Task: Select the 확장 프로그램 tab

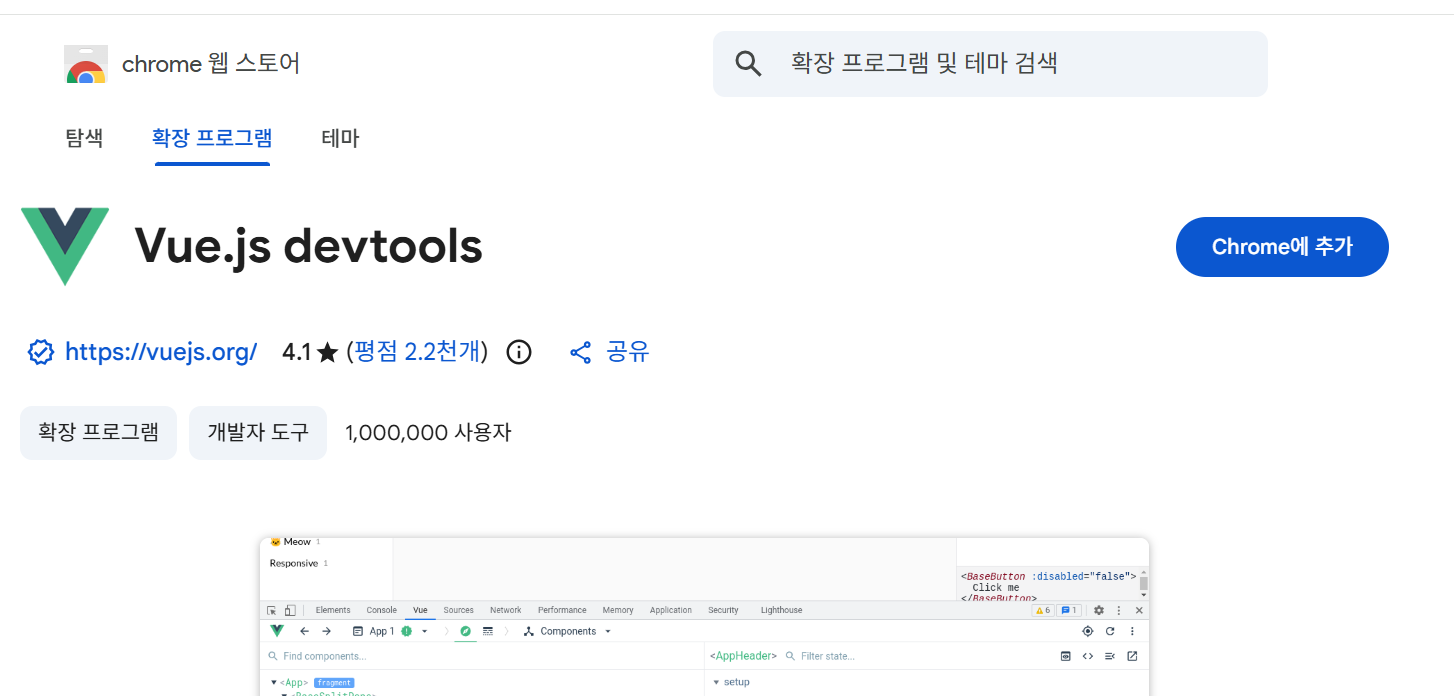Action: coord(212,138)
